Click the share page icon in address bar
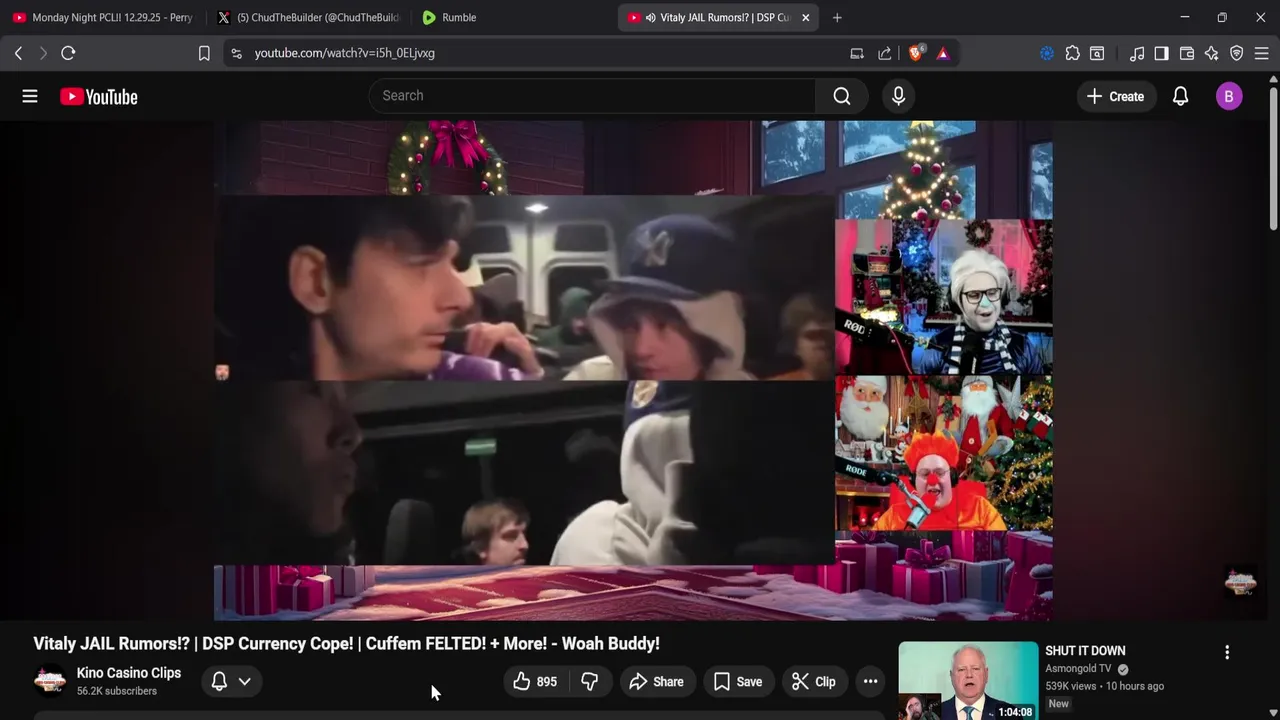The image size is (1280, 720). coord(885,53)
